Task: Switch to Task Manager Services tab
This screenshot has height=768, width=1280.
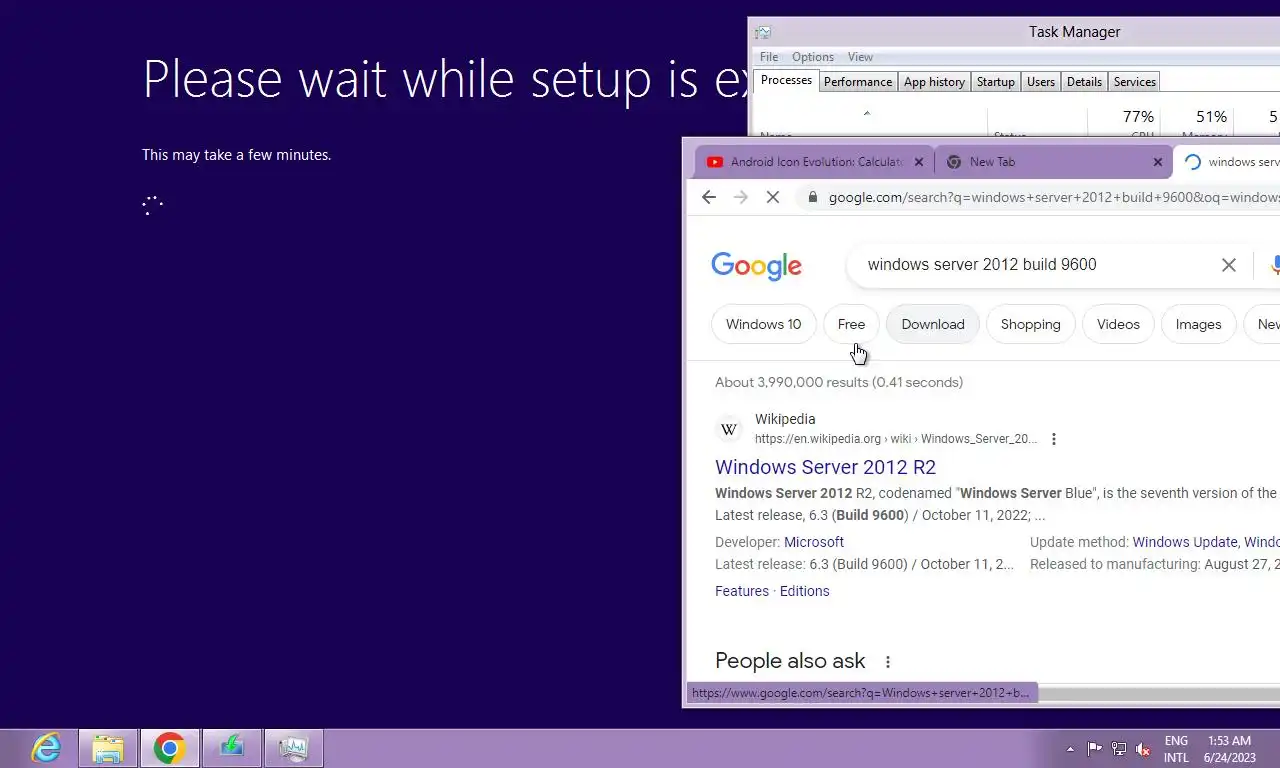Action: (1135, 82)
